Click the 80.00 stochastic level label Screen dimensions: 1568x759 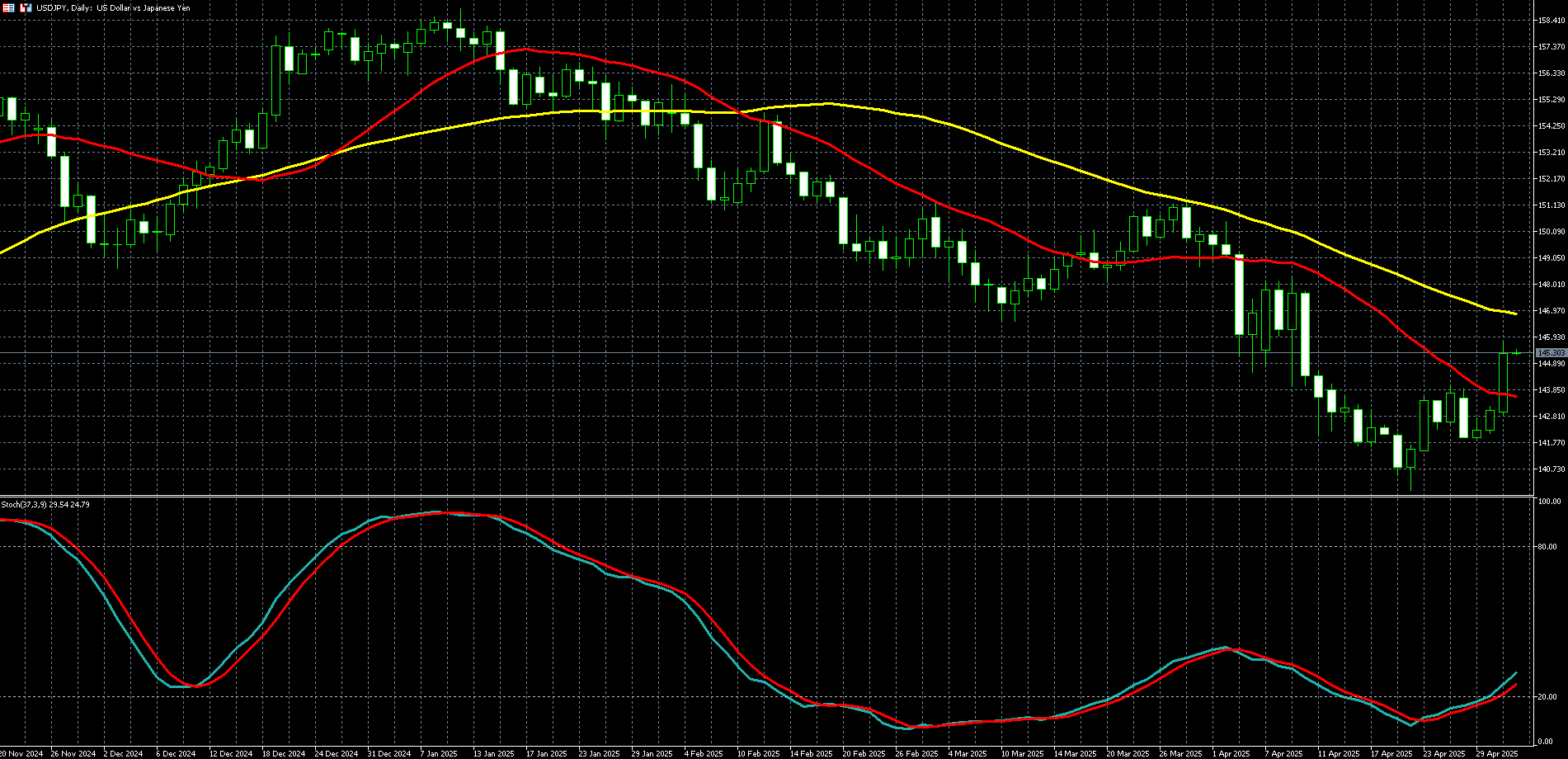tap(1547, 547)
